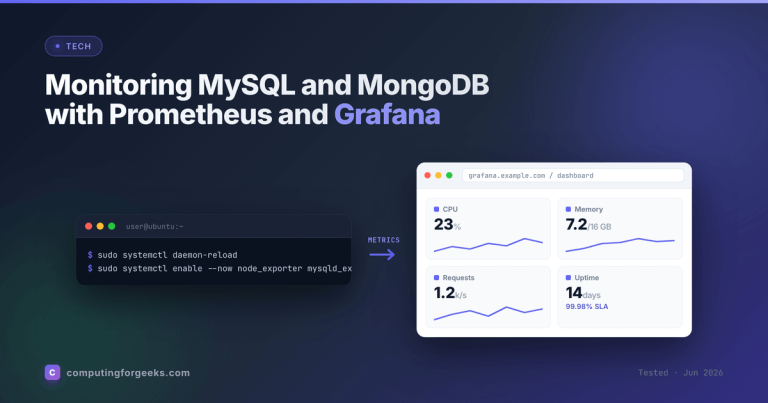Click the green dot in terminal title bar
Viewport: 768px width, 403px height.
tap(112, 226)
